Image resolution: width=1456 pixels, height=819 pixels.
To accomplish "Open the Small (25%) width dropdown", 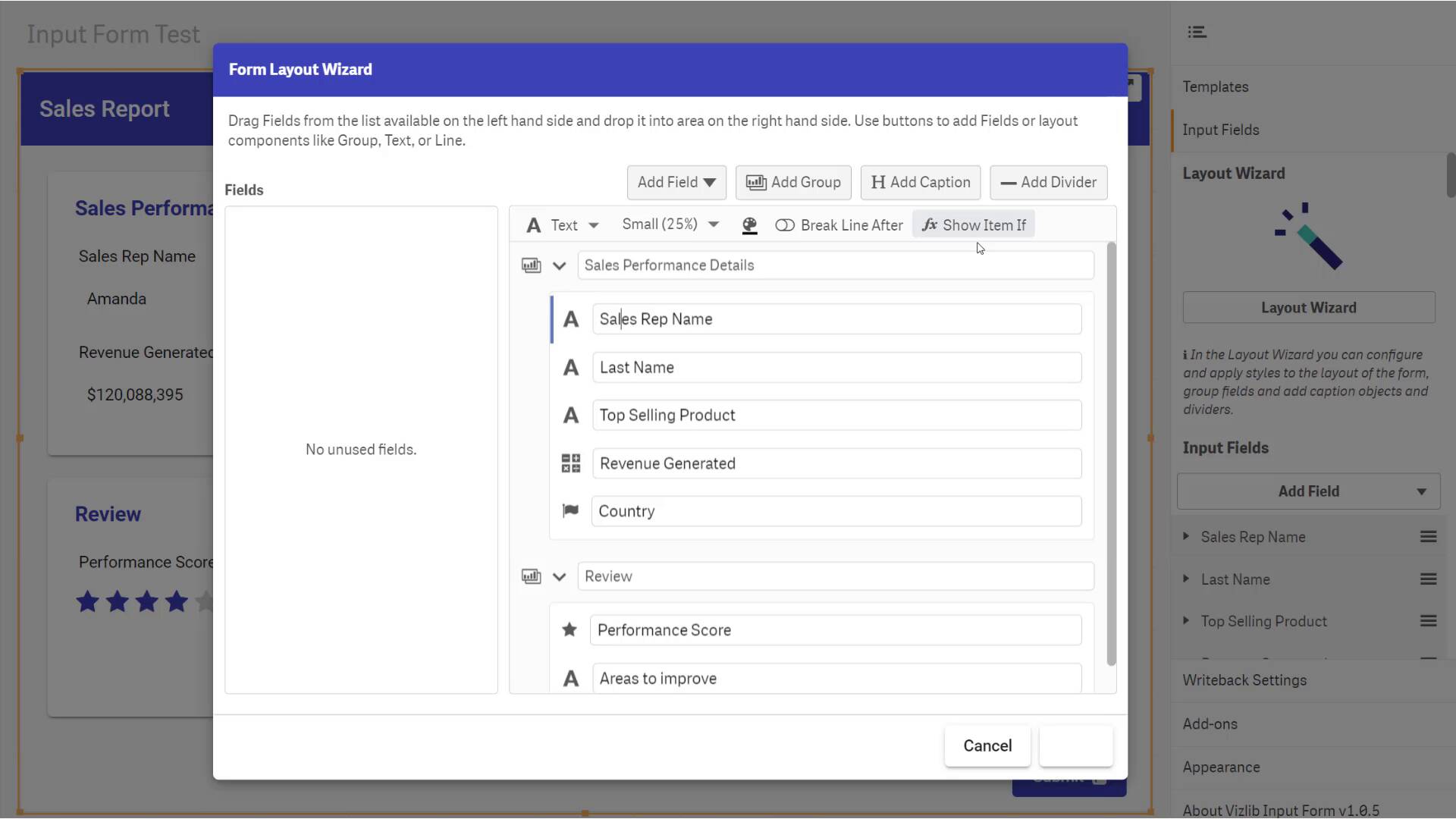I will pyautogui.click(x=670, y=224).
